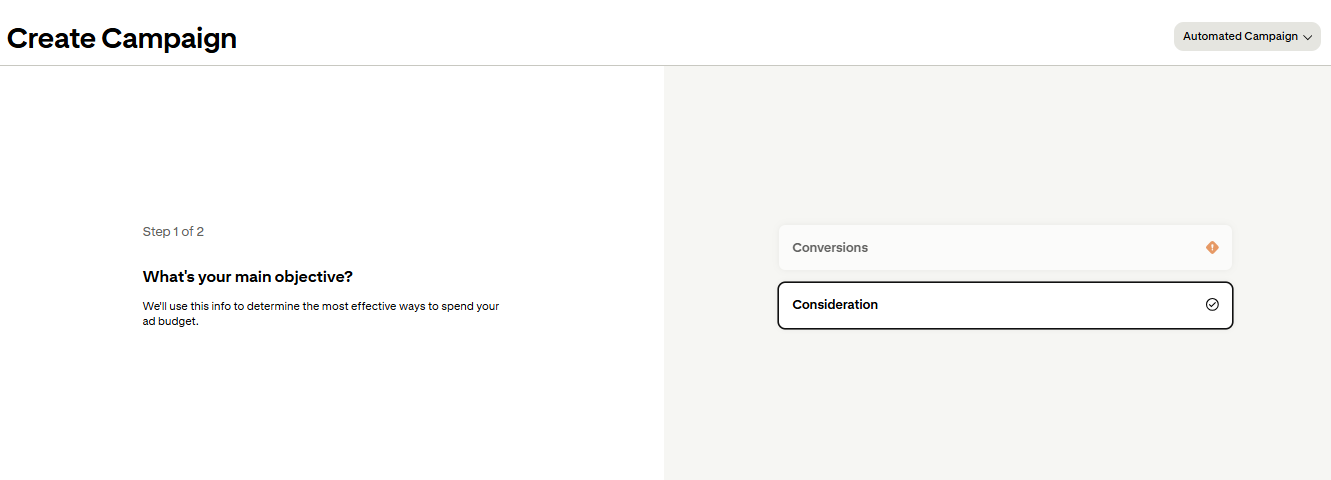Click the ad budget description text

point(321,313)
